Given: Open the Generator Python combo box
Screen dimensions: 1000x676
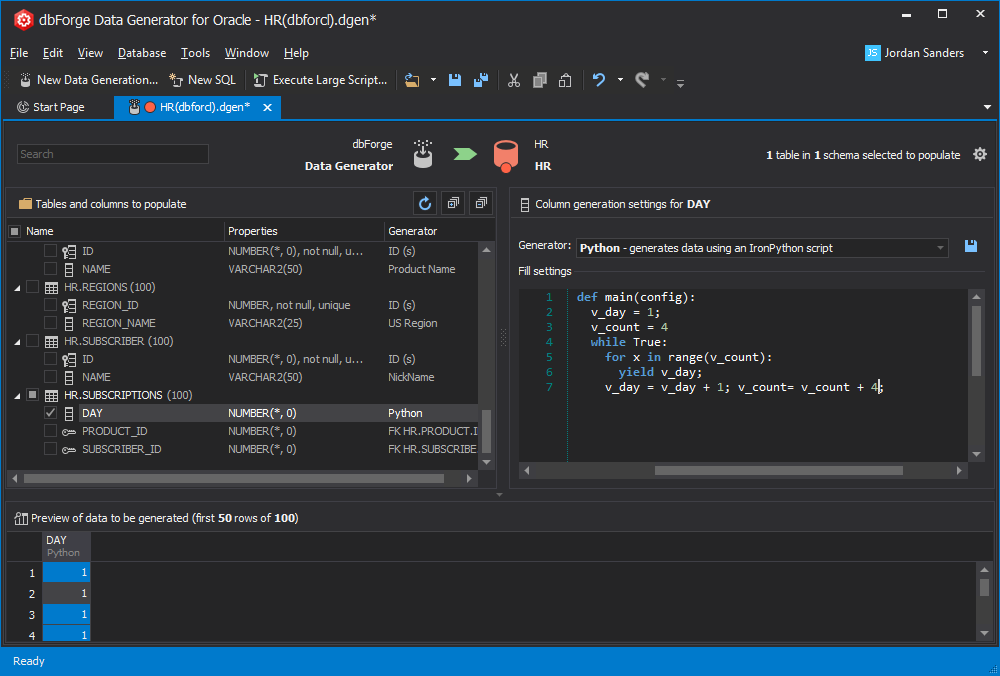Looking at the screenshot, I should (762, 248).
